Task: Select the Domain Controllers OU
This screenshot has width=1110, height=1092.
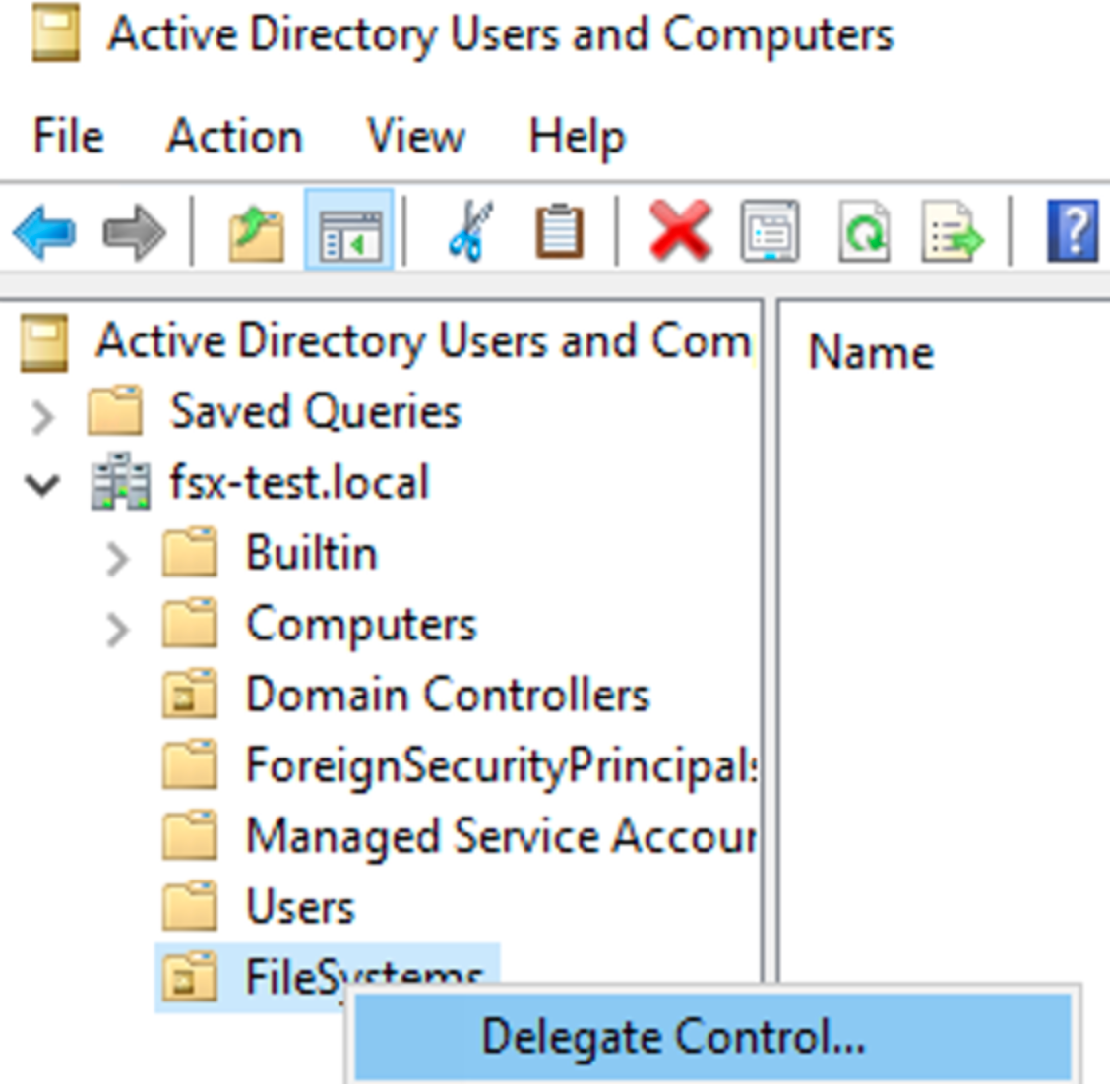Action: coord(448,694)
